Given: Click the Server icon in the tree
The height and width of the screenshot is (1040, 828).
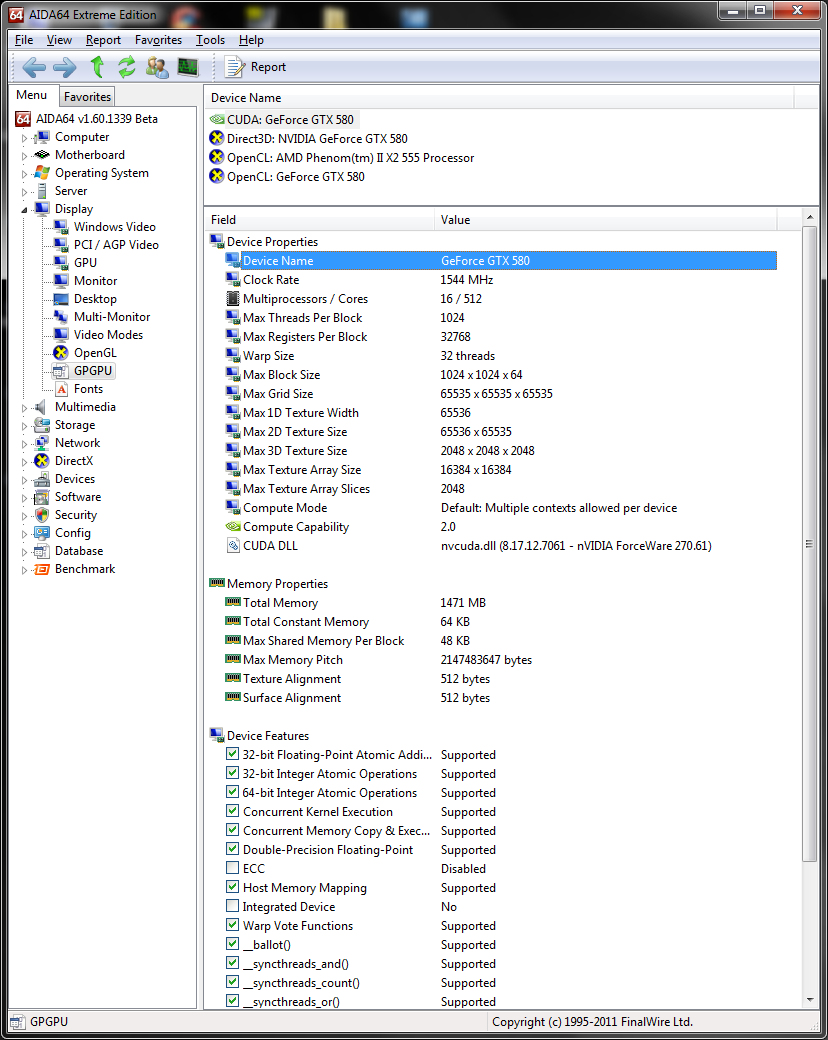Looking at the screenshot, I should click(x=42, y=190).
